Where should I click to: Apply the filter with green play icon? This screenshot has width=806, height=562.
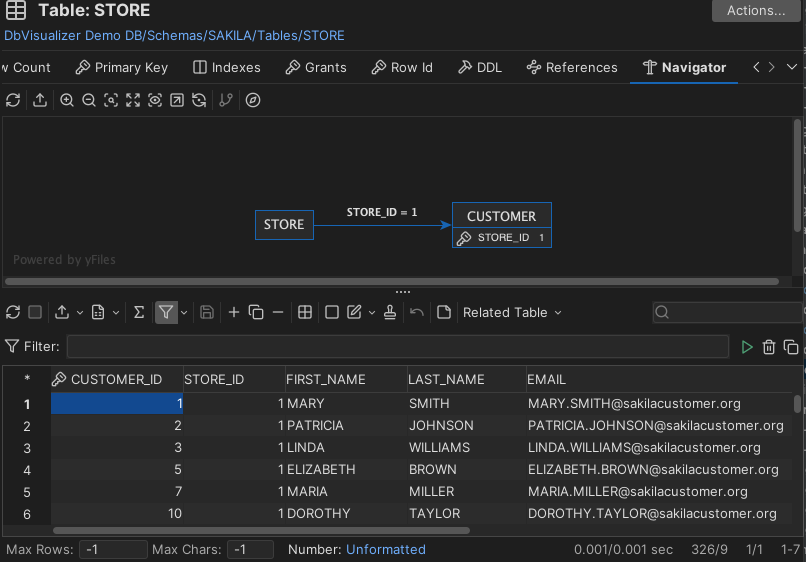click(746, 347)
